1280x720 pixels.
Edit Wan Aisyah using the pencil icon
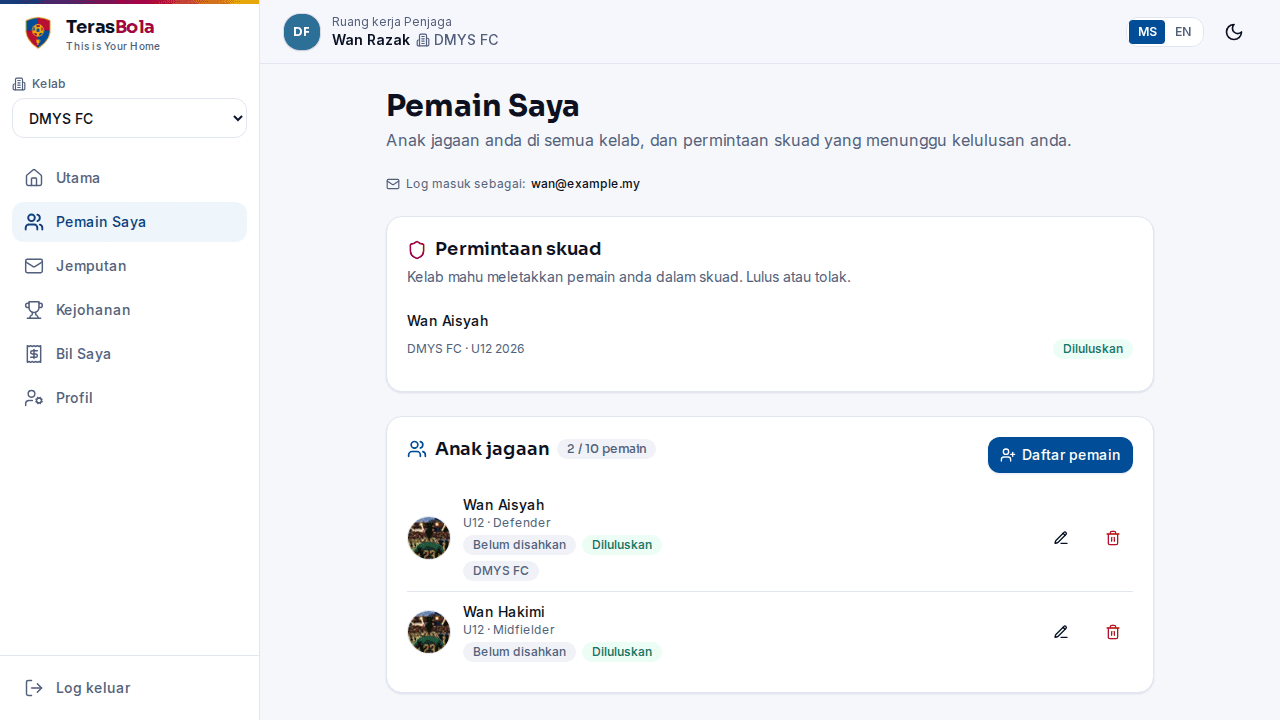pyautogui.click(x=1061, y=538)
